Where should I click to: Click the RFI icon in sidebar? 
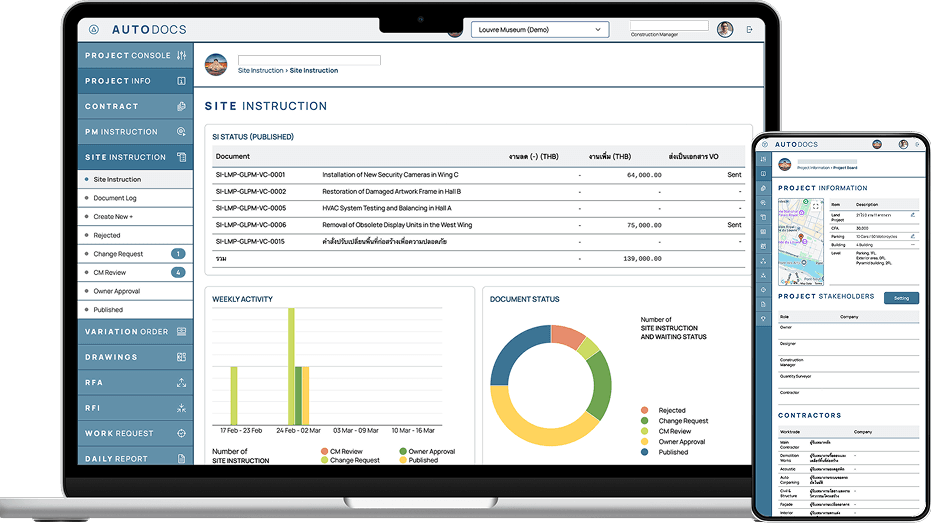[x=181, y=408]
